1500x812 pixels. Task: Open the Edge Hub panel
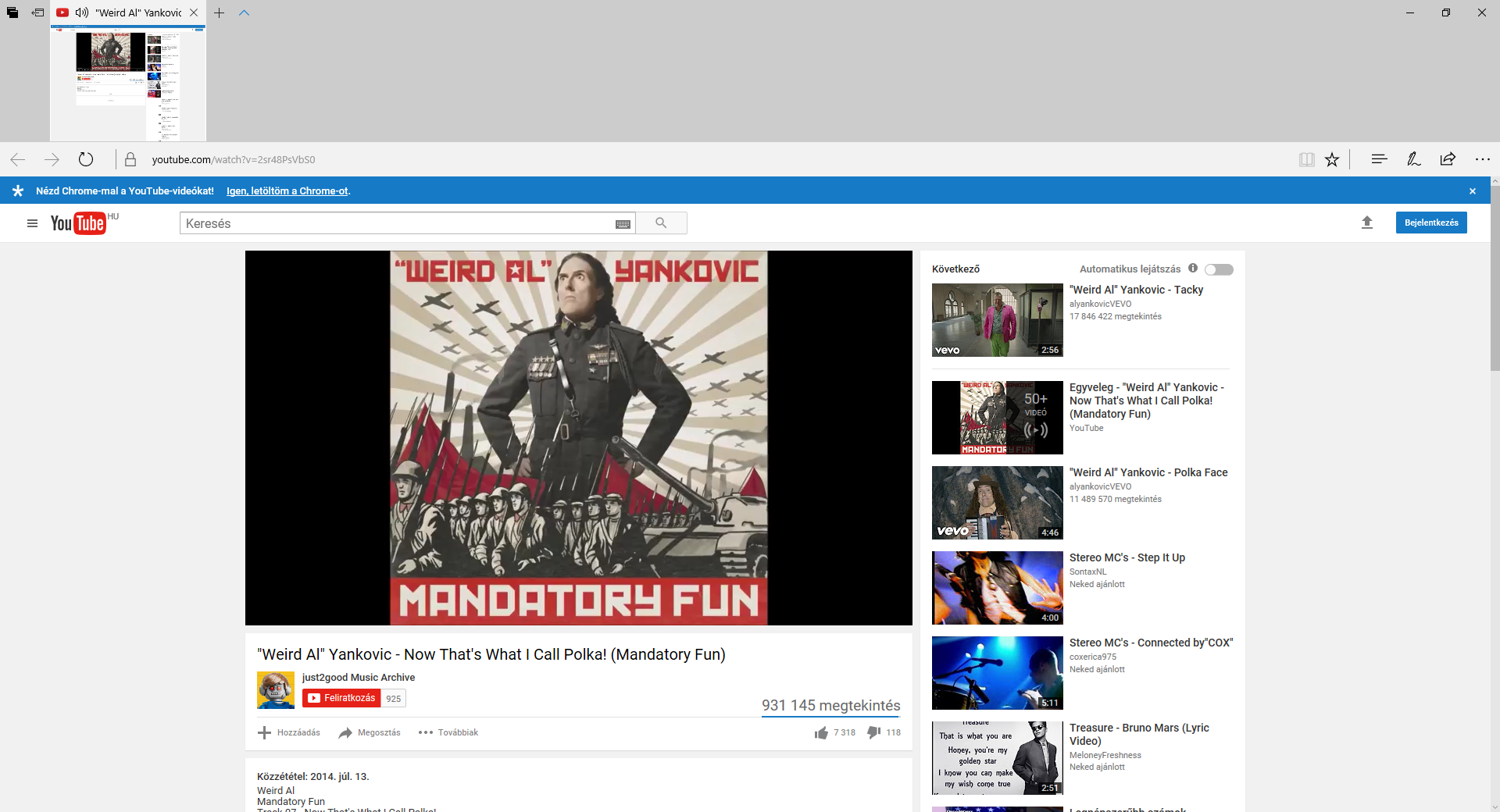[x=1379, y=159]
